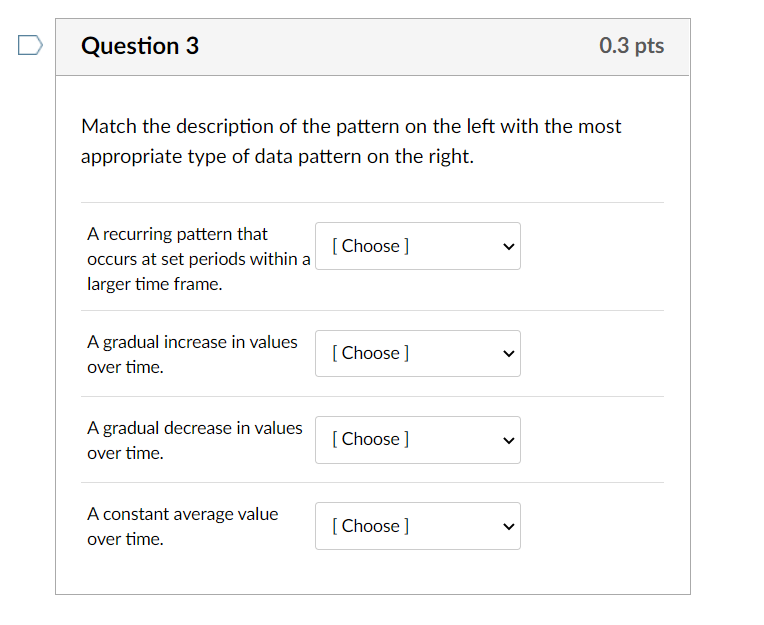The height and width of the screenshot is (625, 764).
Task: Click the chevron arrow on gradual increase dropdown
Action: (x=508, y=354)
